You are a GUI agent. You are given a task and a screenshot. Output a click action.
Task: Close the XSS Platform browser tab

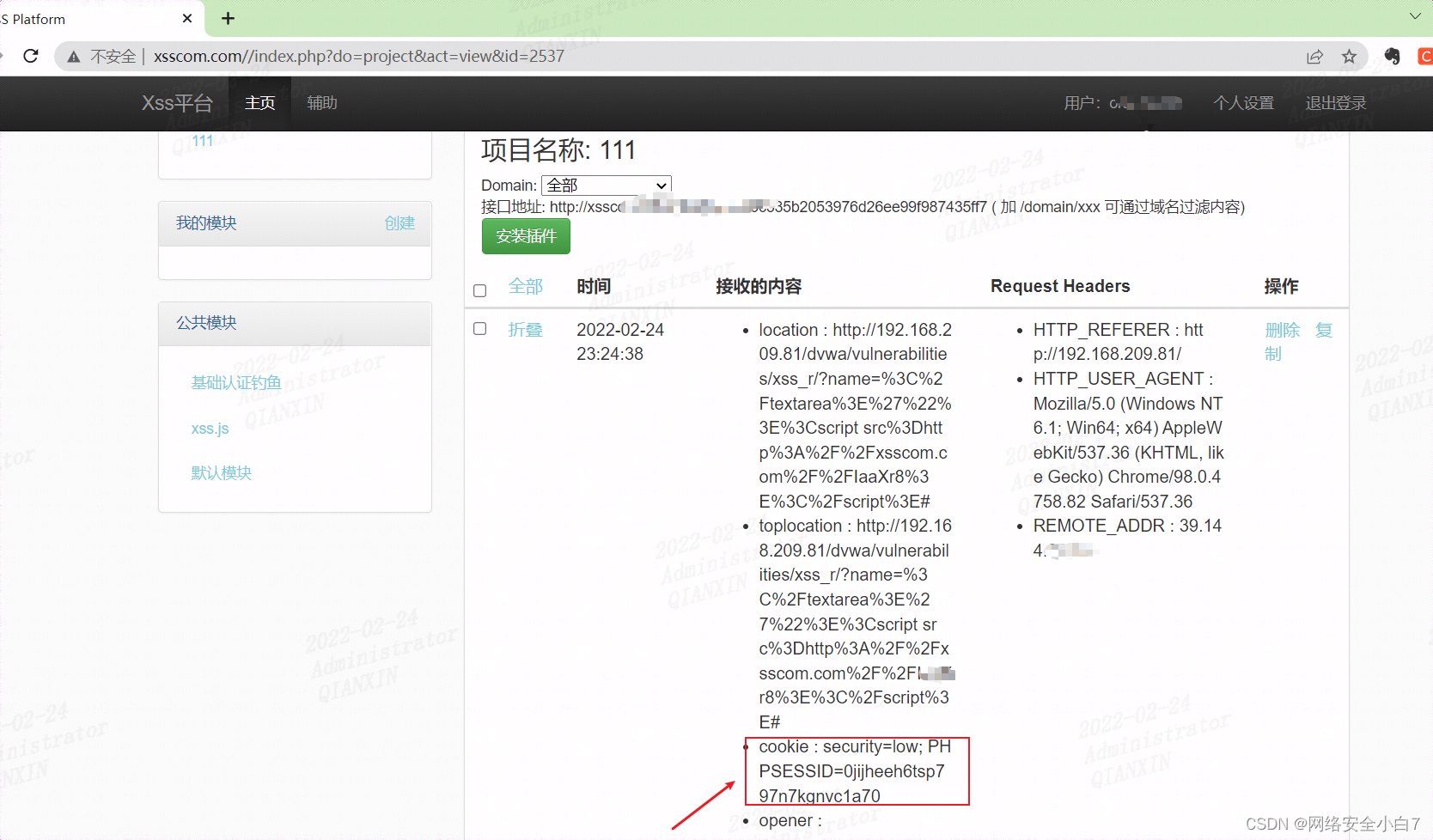pos(187,19)
